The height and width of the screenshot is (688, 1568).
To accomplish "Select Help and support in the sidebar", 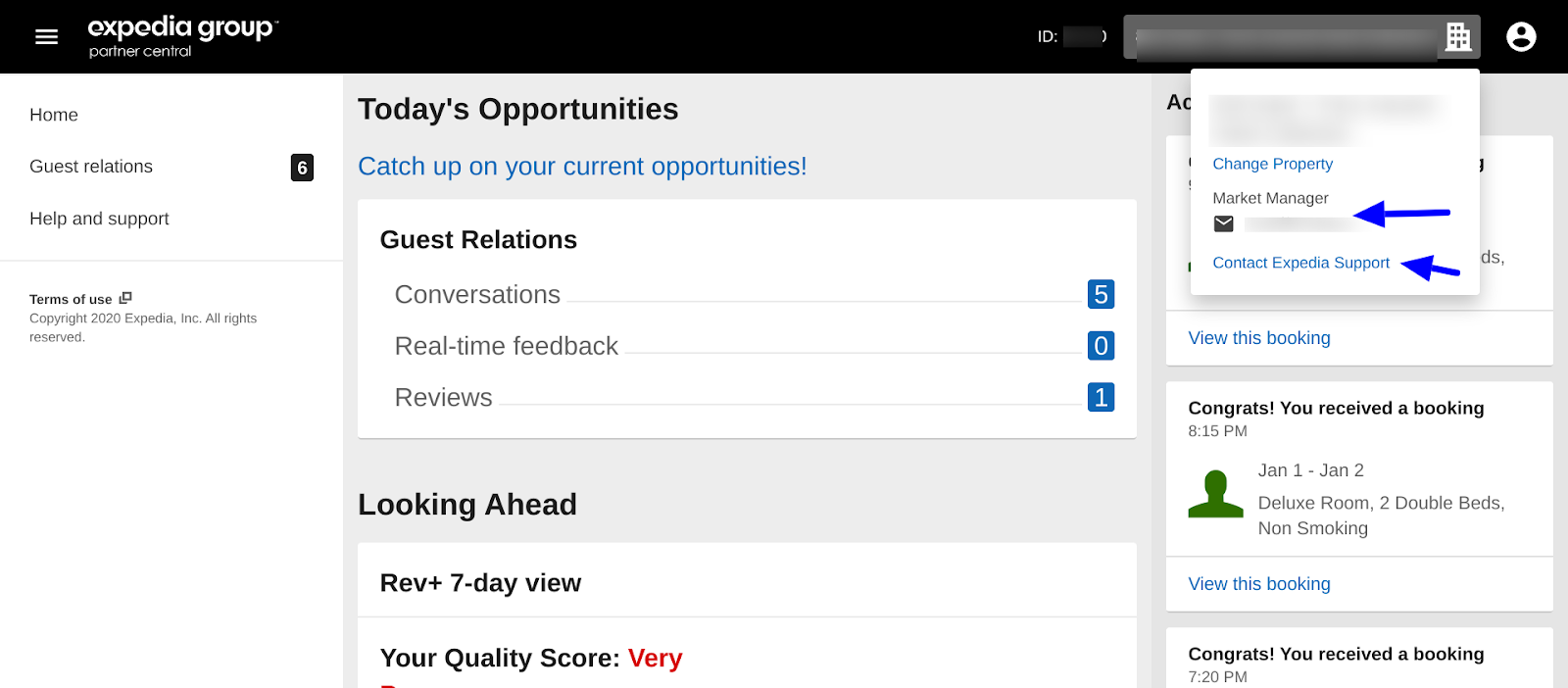I will pyautogui.click(x=99, y=218).
